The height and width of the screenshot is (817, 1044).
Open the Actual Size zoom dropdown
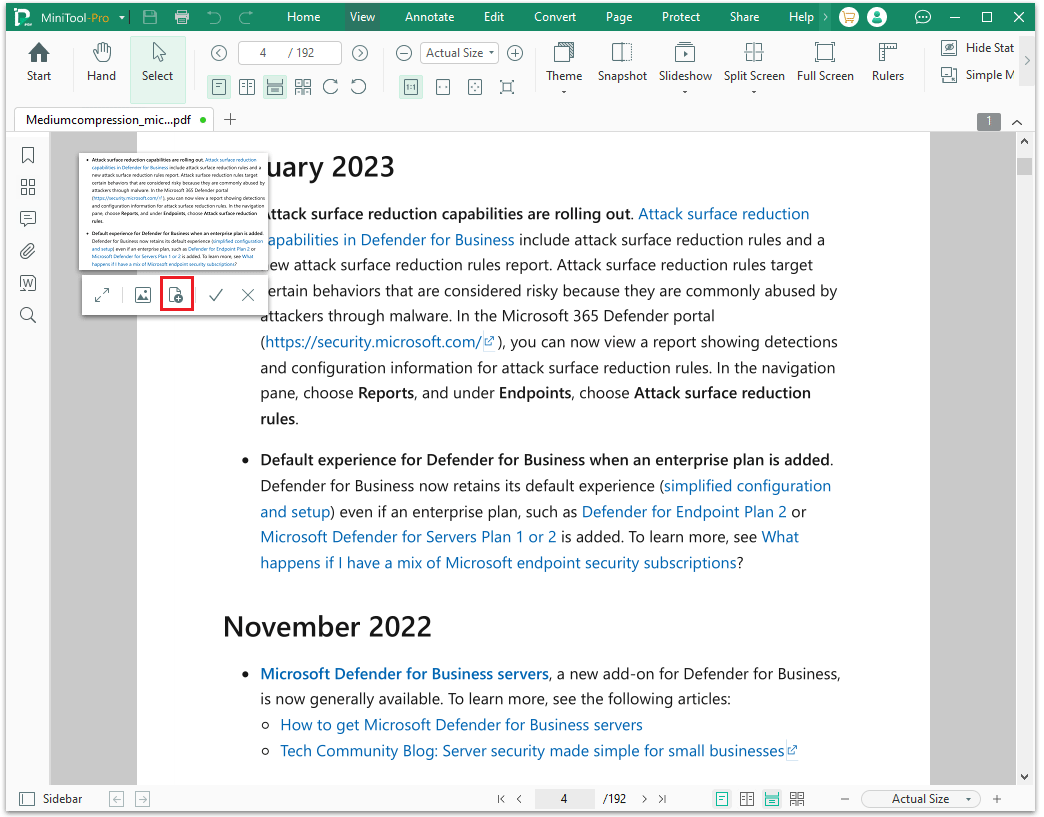(x=459, y=52)
